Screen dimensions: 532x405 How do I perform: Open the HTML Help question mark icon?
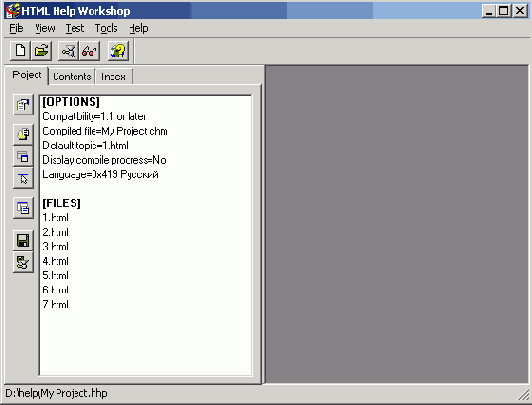[x=118, y=51]
